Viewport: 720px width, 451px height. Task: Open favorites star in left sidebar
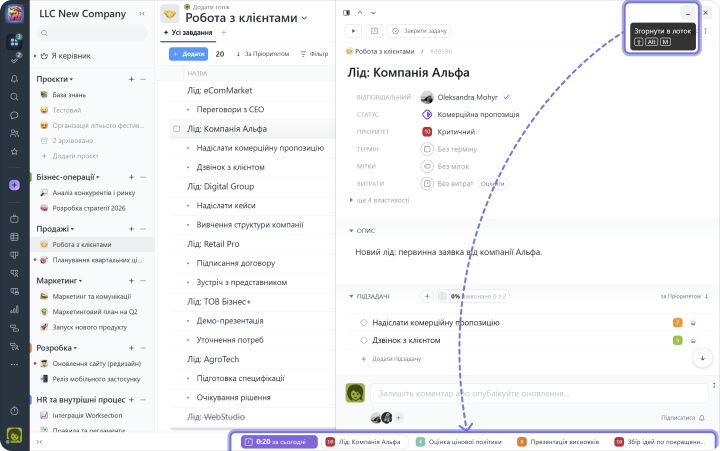(14, 151)
